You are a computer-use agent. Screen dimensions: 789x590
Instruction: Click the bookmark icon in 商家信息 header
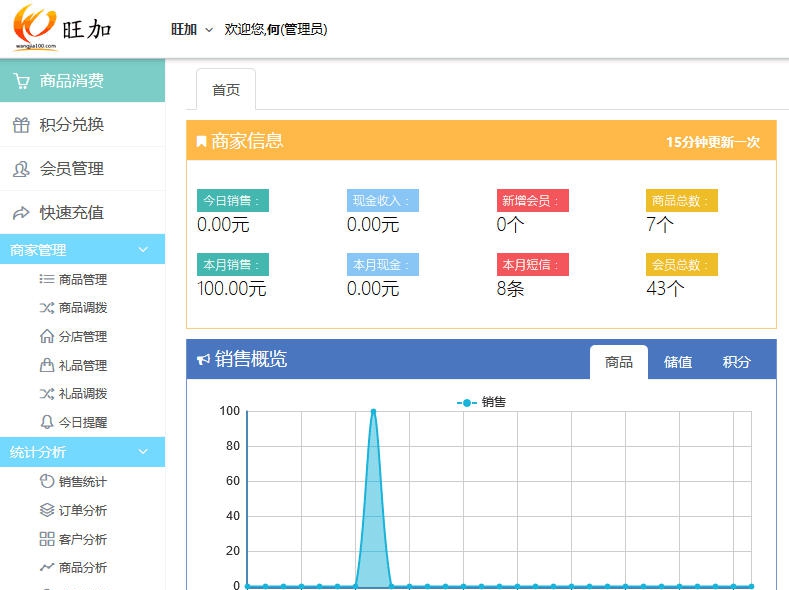[x=201, y=142]
